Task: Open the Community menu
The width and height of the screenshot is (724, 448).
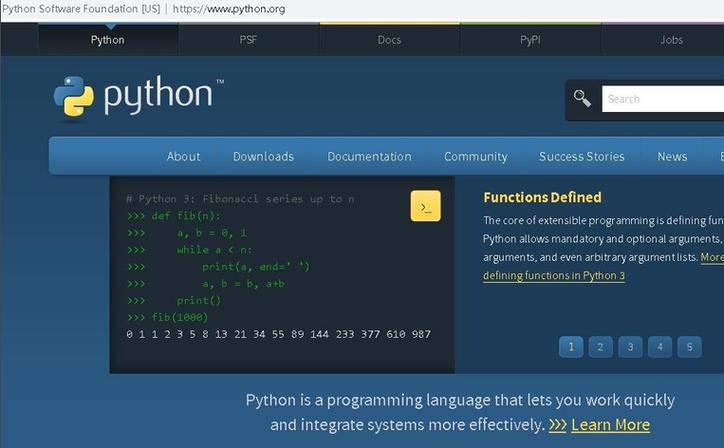Action: [476, 157]
